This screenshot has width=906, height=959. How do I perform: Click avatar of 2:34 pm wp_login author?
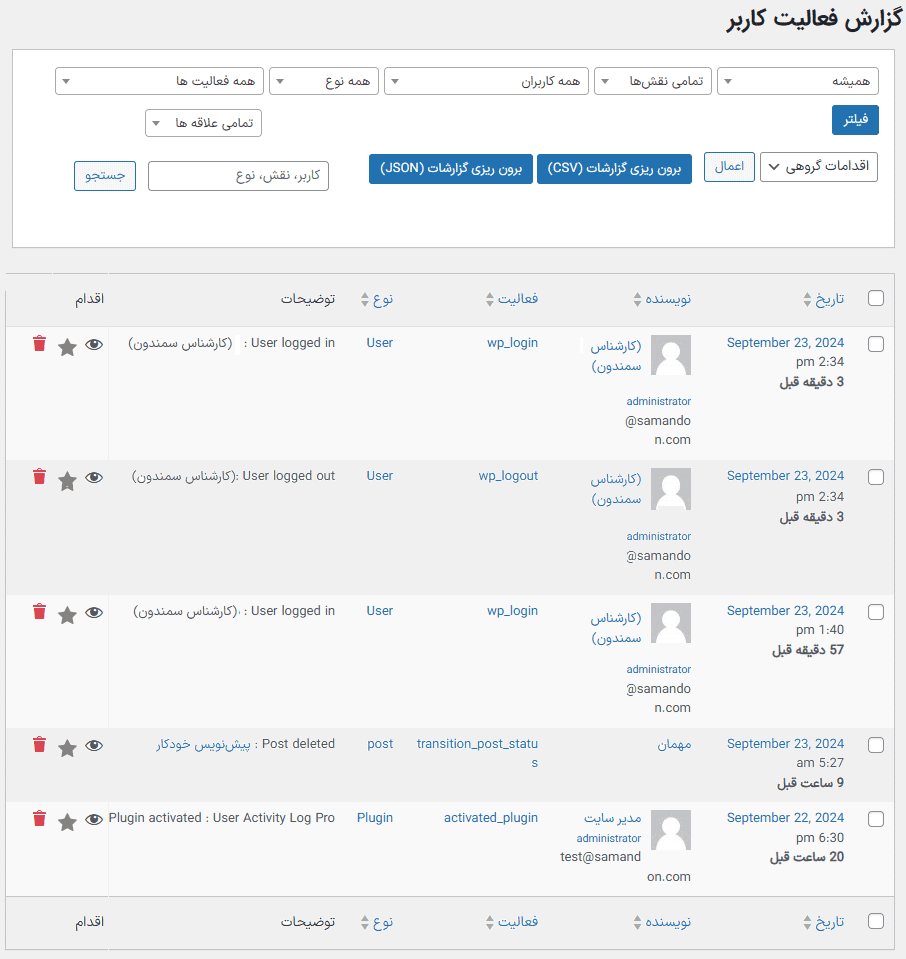670,355
